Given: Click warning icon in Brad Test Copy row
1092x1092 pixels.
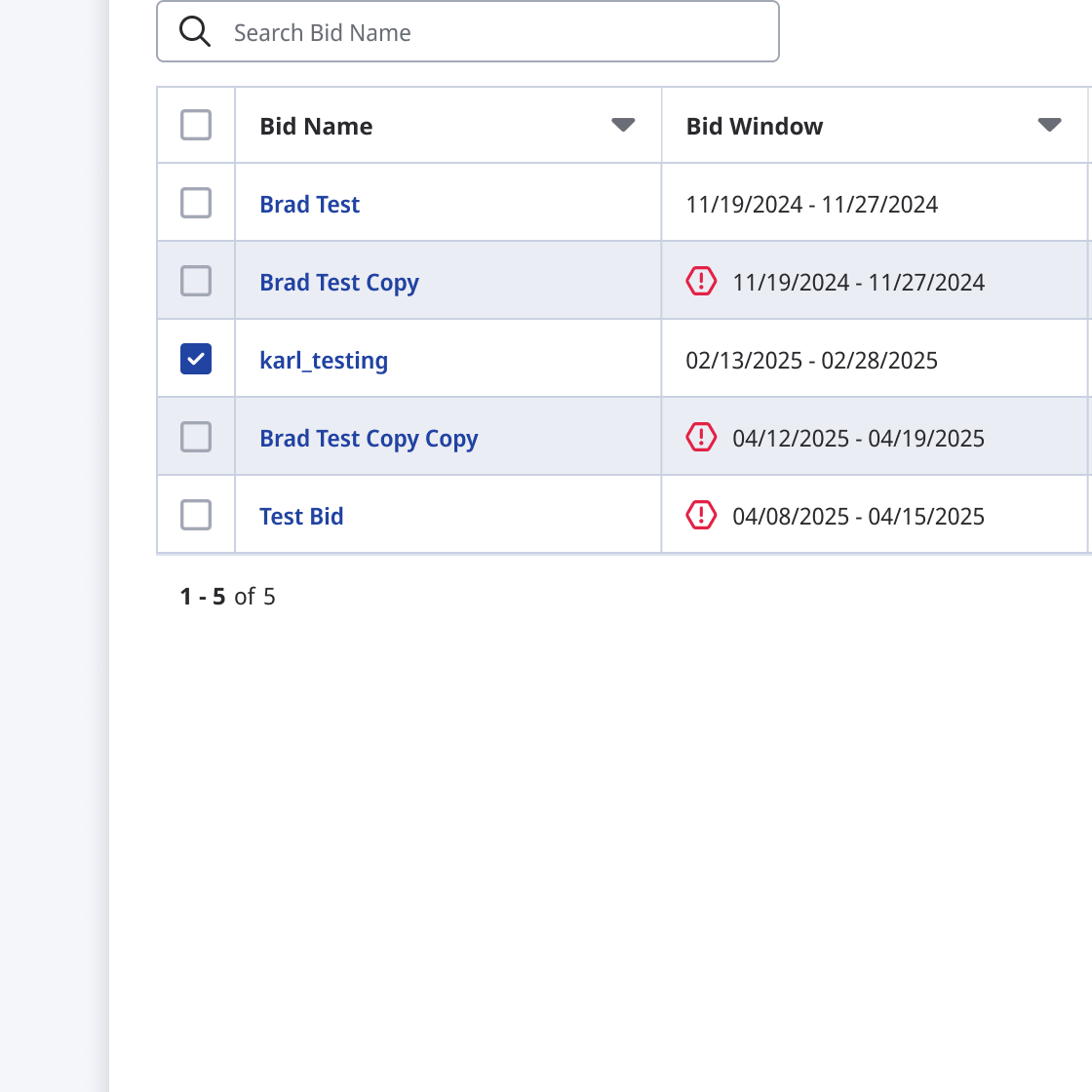Looking at the screenshot, I should tap(701, 282).
